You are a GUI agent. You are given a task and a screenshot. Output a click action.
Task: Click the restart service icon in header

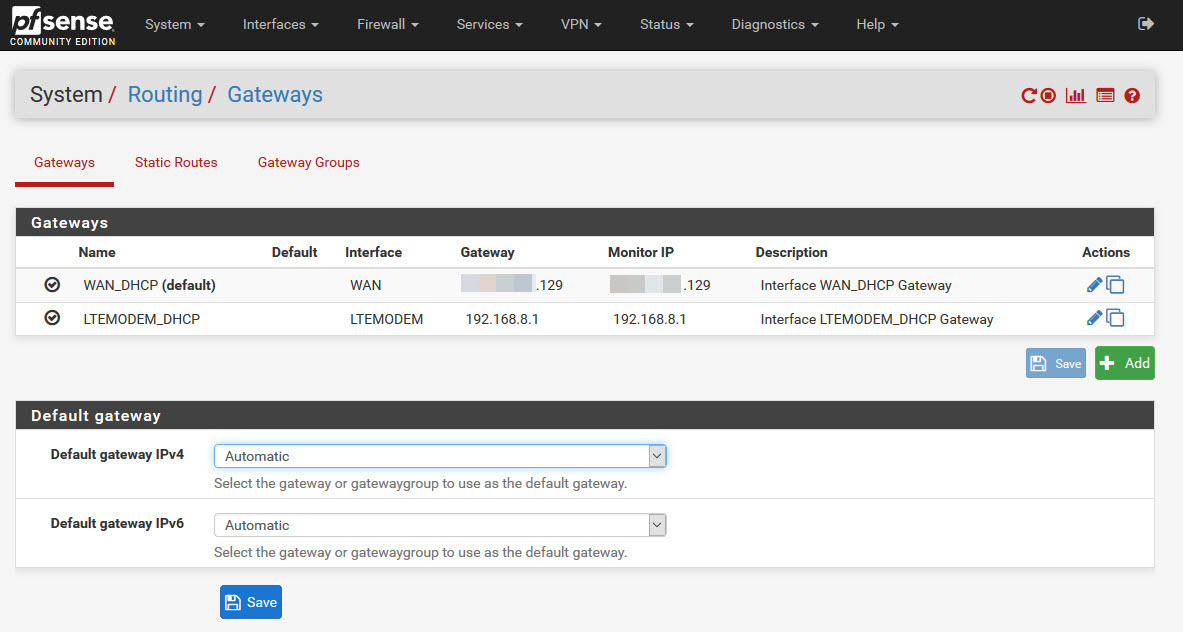(1028, 96)
